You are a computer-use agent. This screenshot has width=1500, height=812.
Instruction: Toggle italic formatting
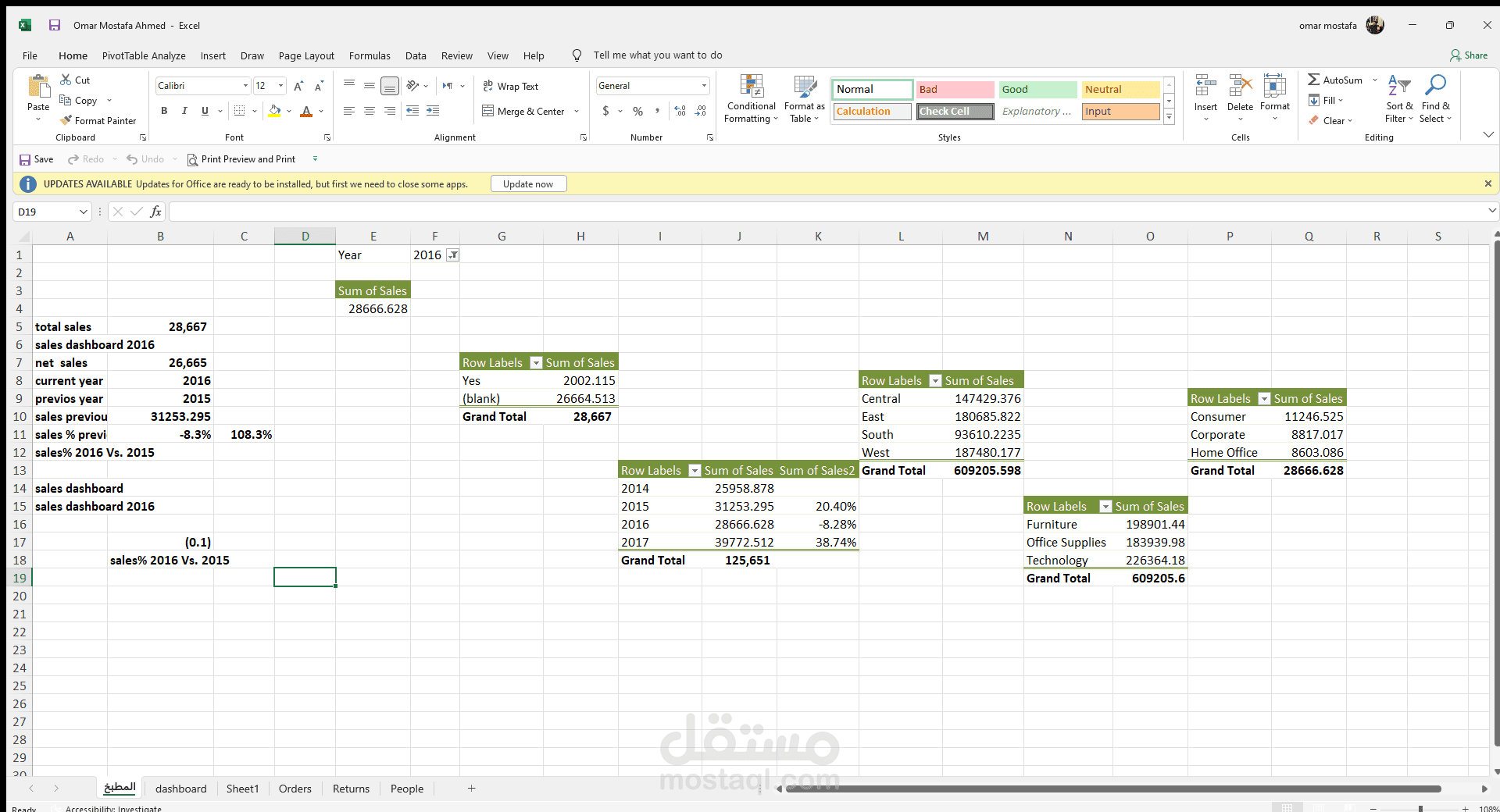point(184,111)
